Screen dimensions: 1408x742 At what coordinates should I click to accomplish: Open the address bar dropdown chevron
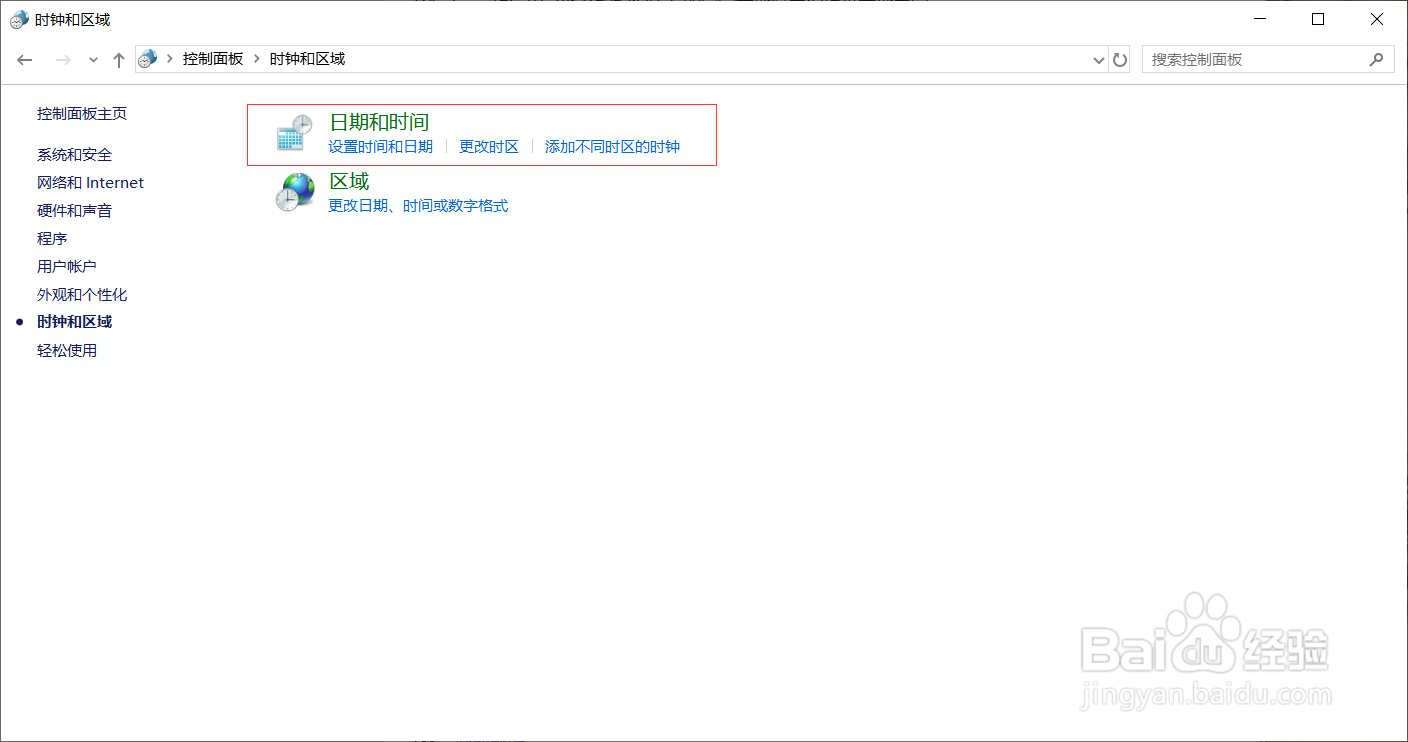coord(1098,59)
